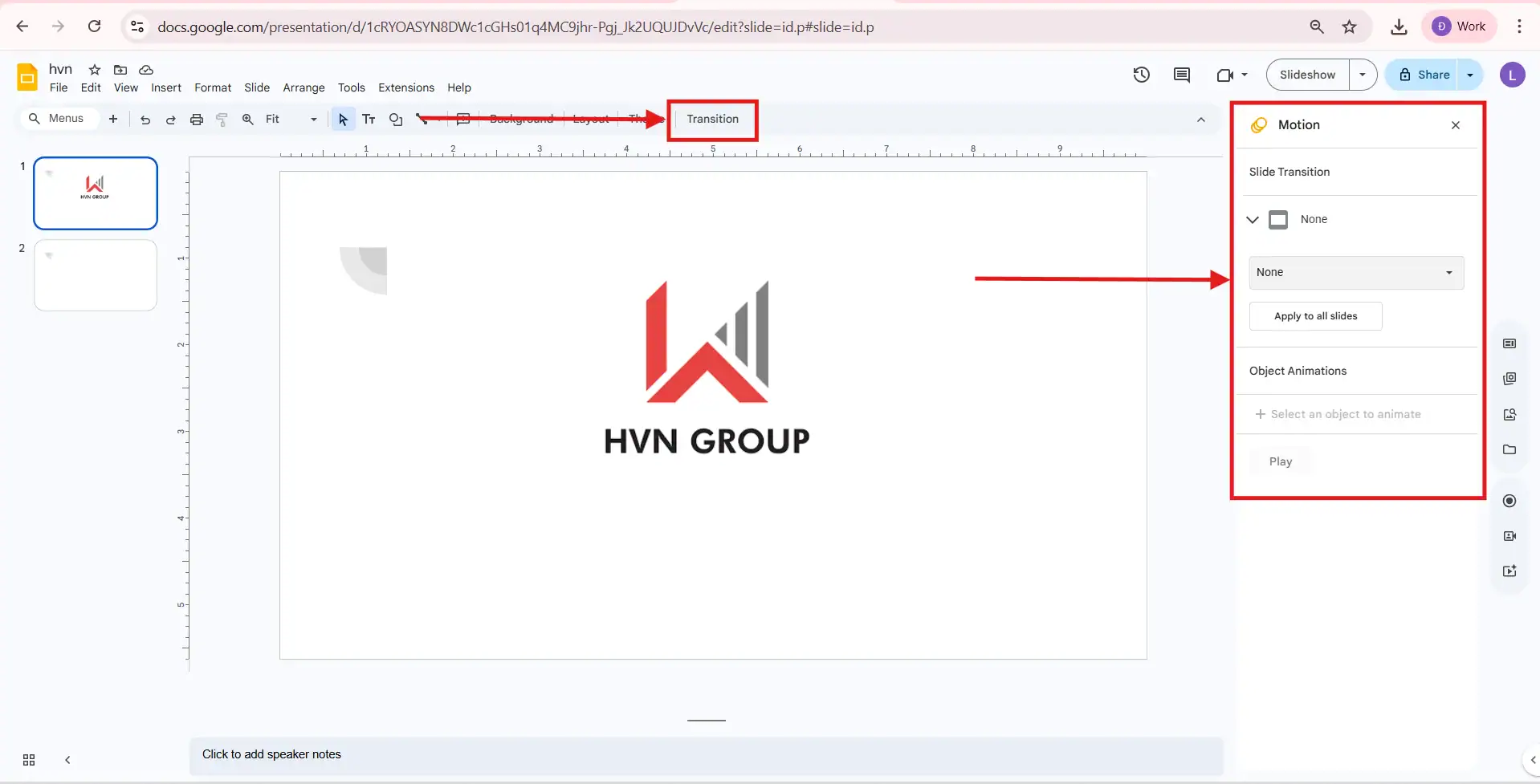Show side panel chevron at bottom right

coord(1533,760)
